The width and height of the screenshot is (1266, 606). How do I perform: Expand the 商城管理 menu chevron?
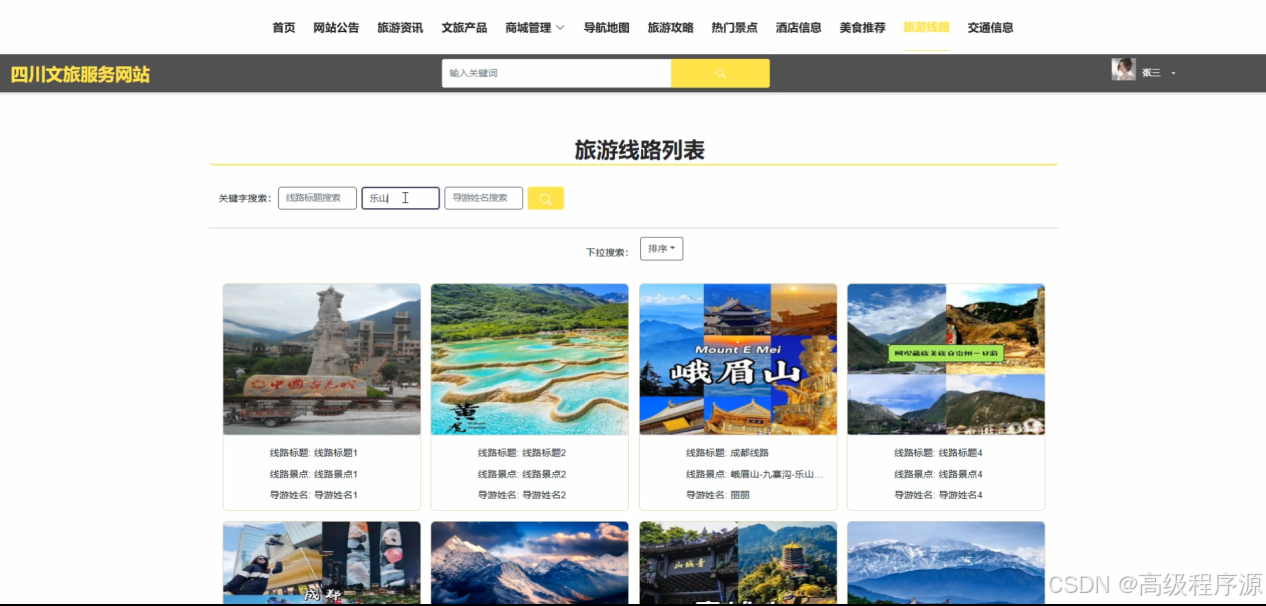(560, 28)
